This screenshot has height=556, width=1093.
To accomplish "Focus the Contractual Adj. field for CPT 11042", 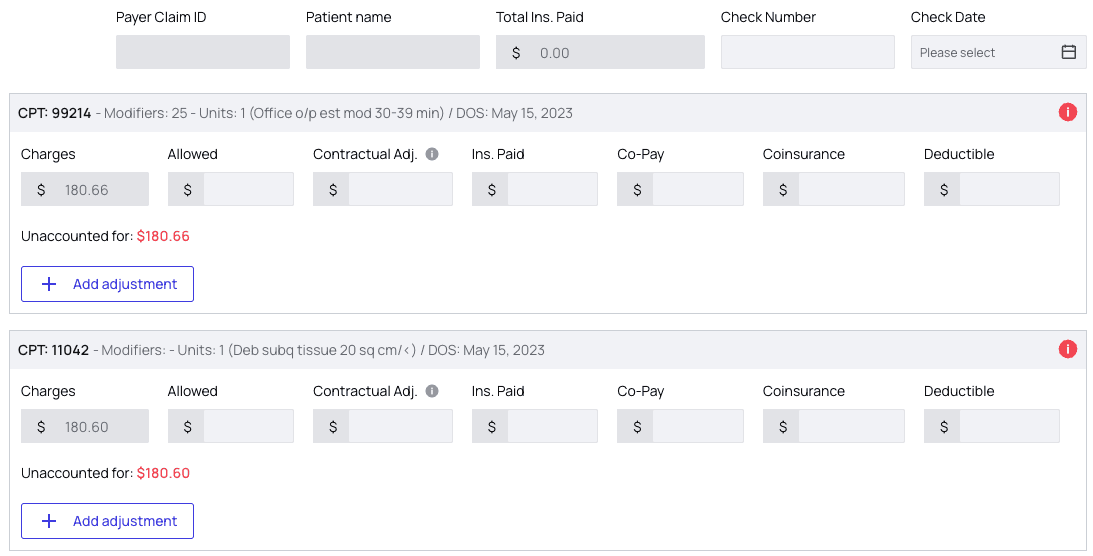I will 400,426.
